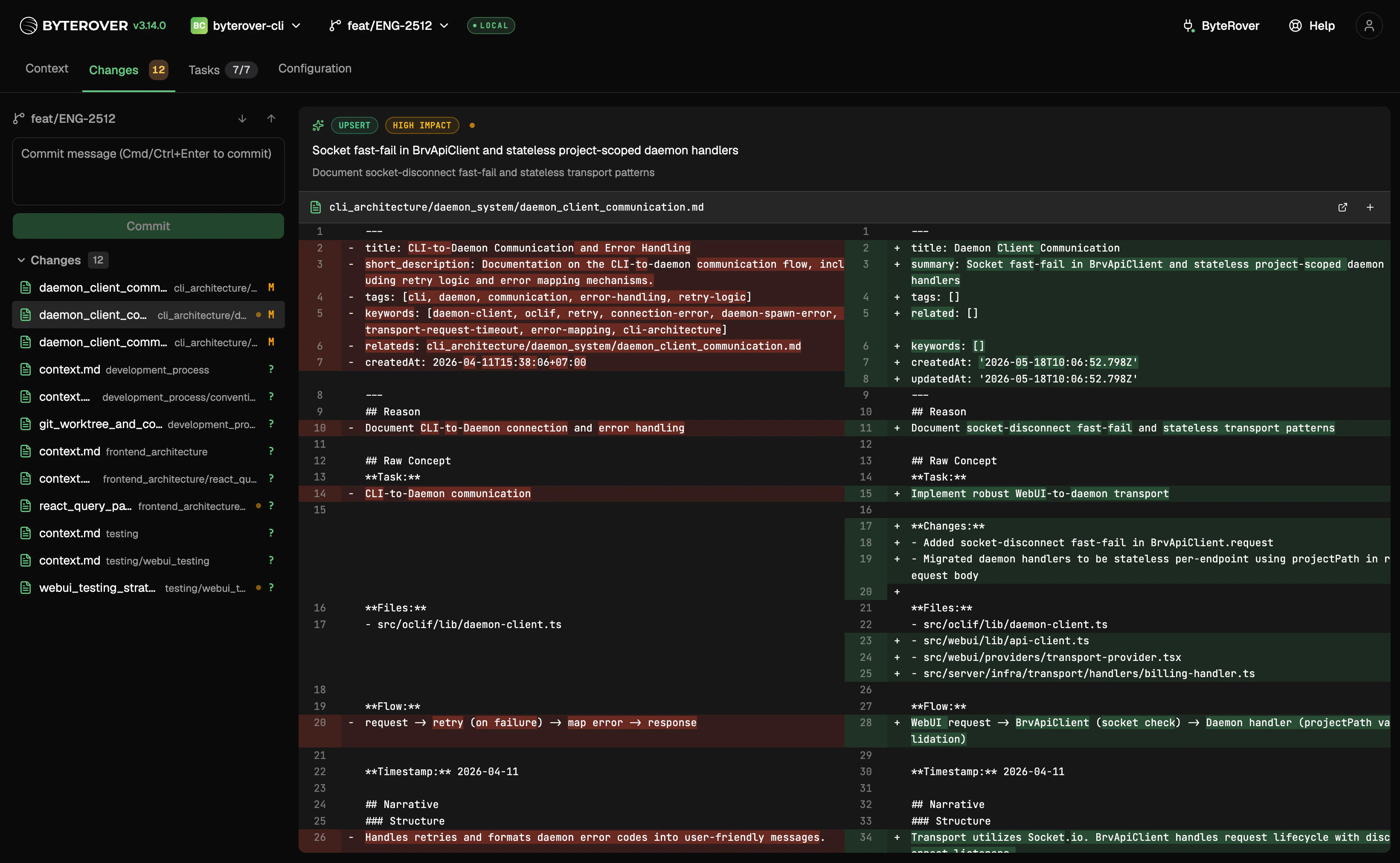This screenshot has width=1400, height=863.
Task: Select third daemon_client_comm... file row
Action: click(148, 342)
